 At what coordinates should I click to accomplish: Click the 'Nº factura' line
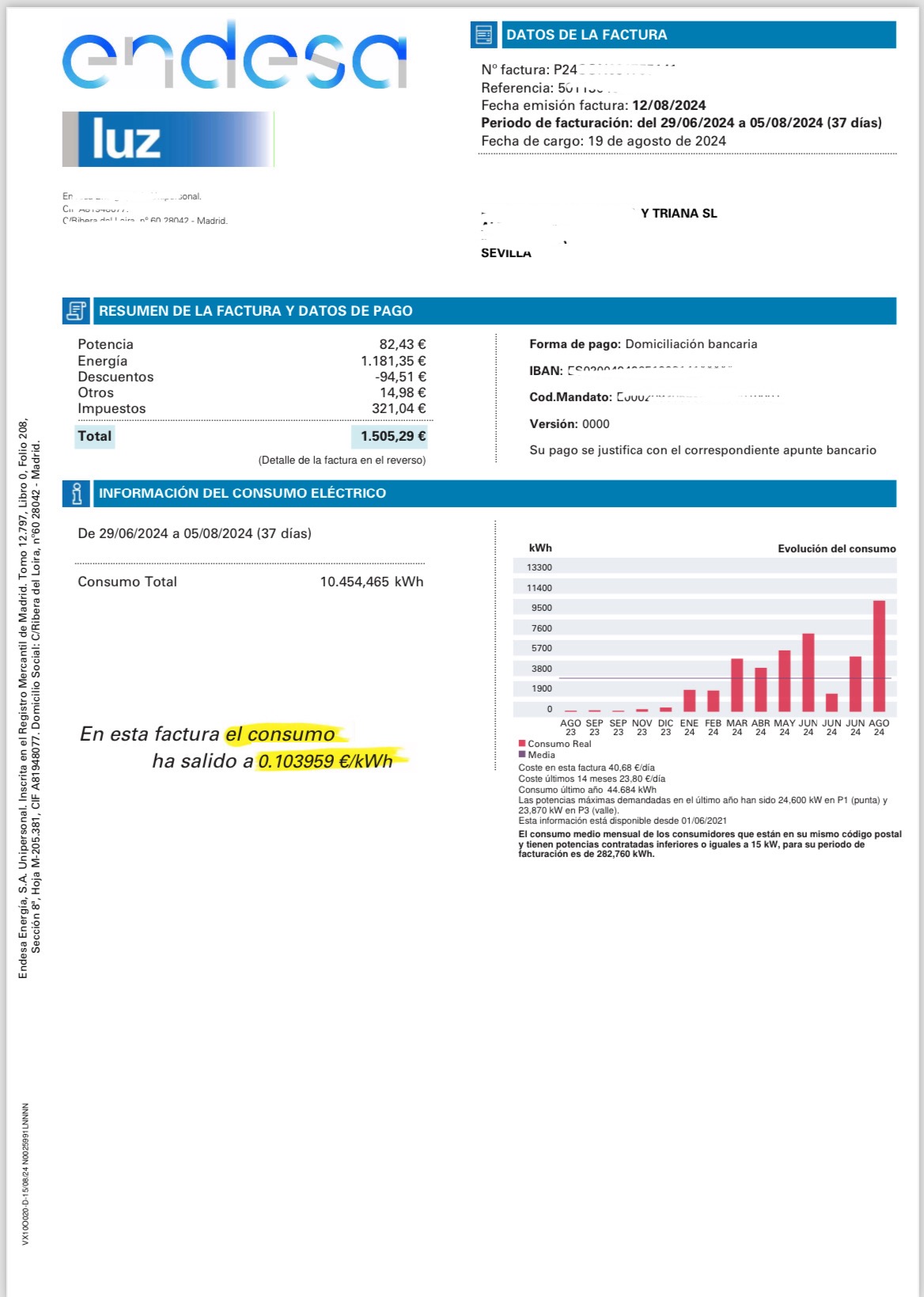point(577,70)
